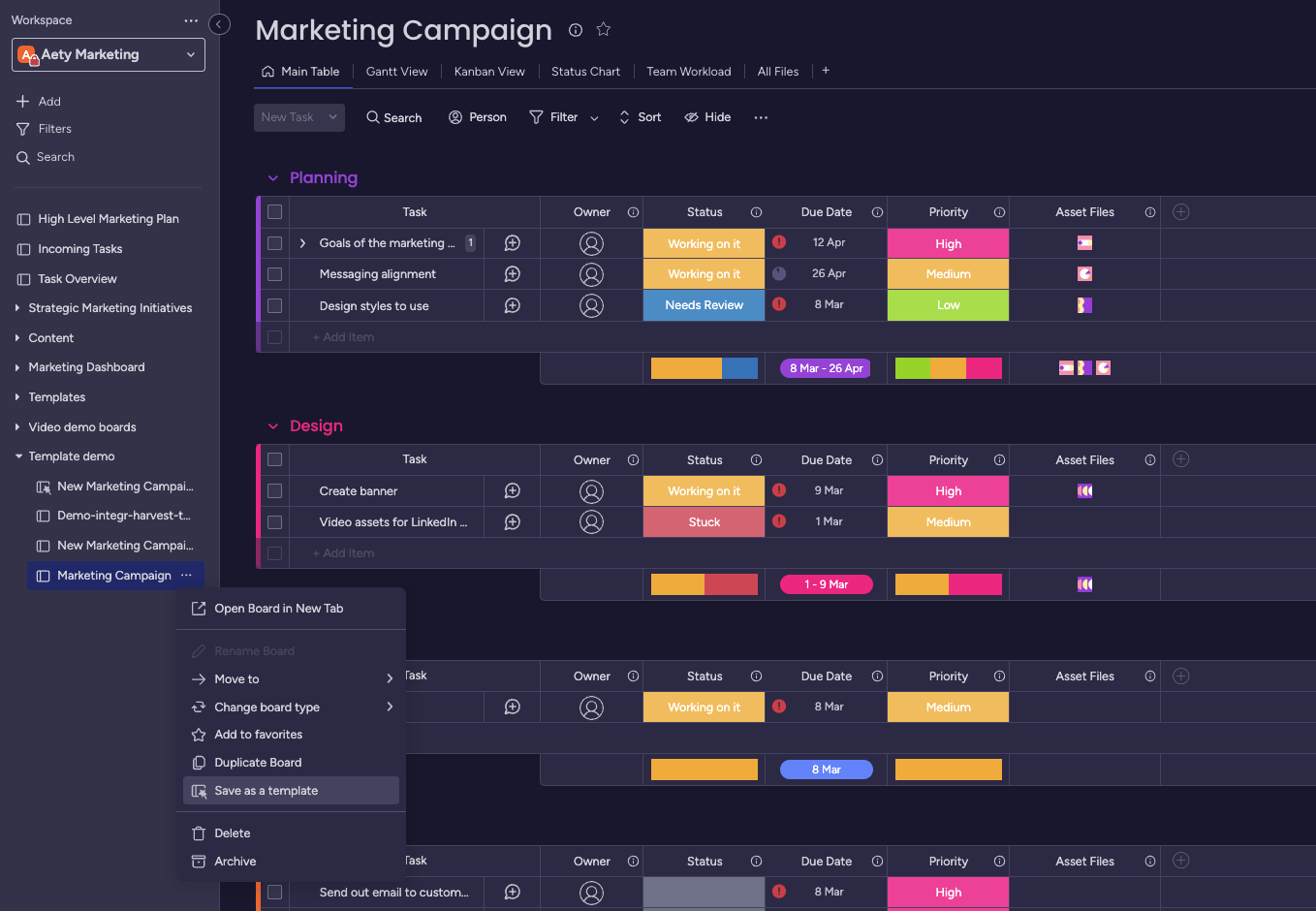The image size is (1316, 911).
Task: Open Search in the board toolbar
Action: click(x=393, y=117)
